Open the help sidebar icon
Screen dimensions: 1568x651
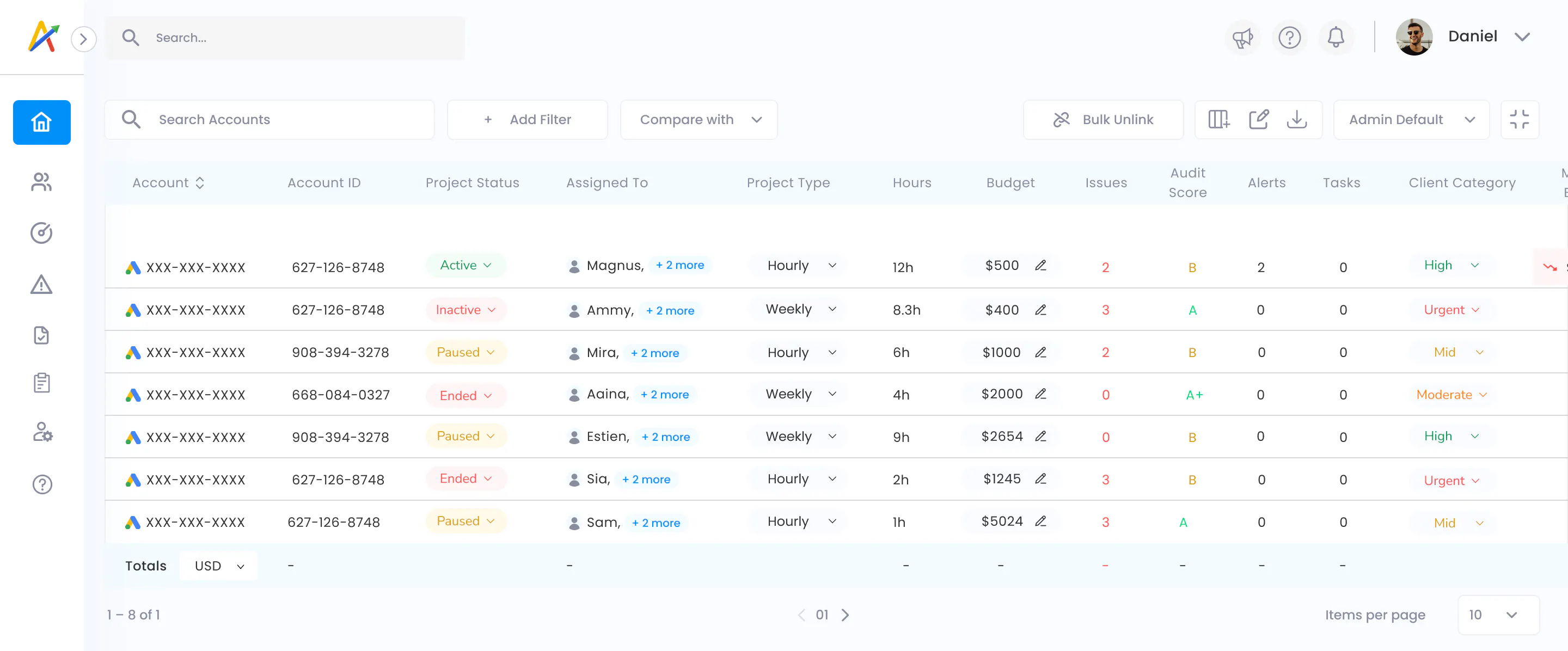[x=42, y=484]
